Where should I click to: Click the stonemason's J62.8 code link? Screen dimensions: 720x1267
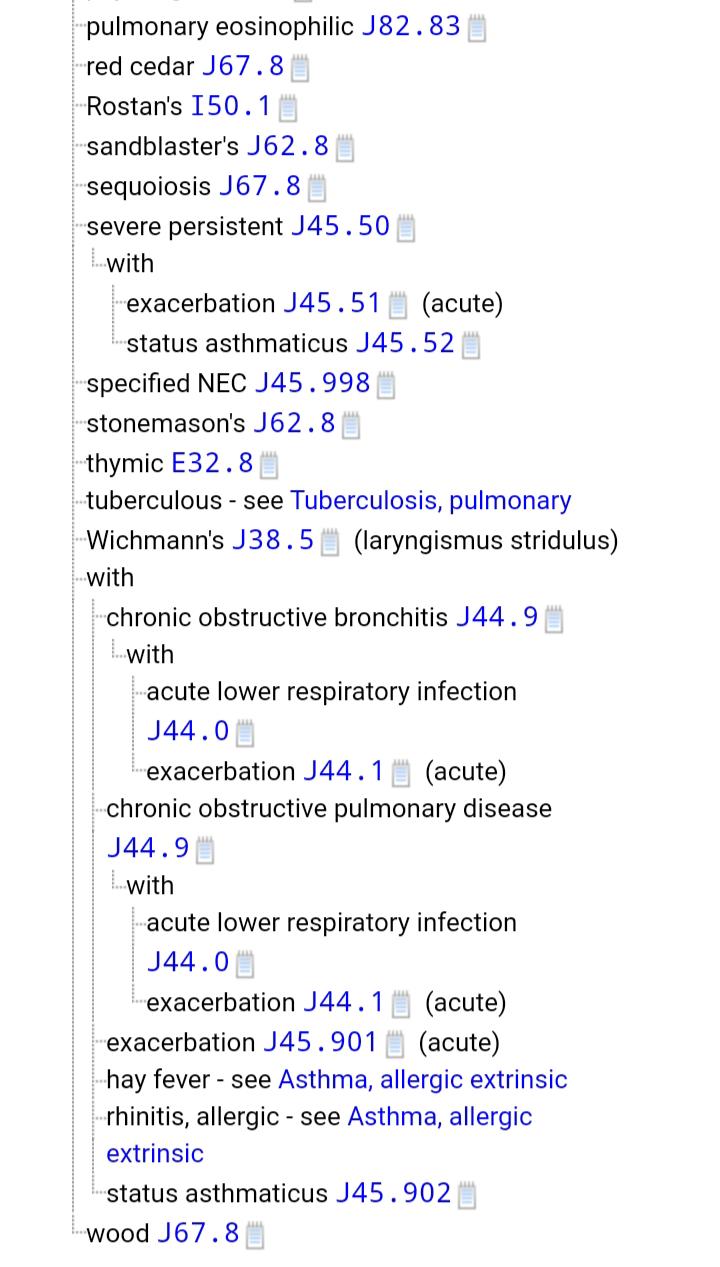294,423
